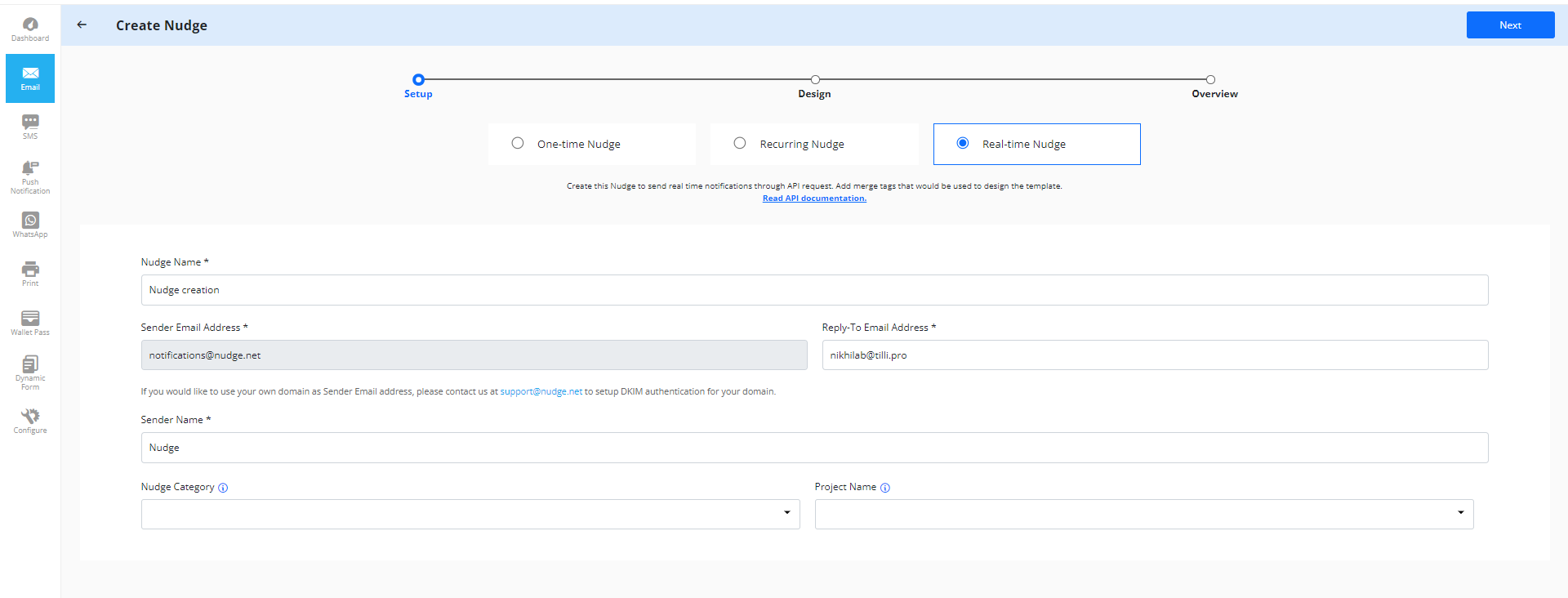This screenshot has height=598, width=1568.
Task: Open the Read API documentation link
Action: pyautogui.click(x=814, y=199)
